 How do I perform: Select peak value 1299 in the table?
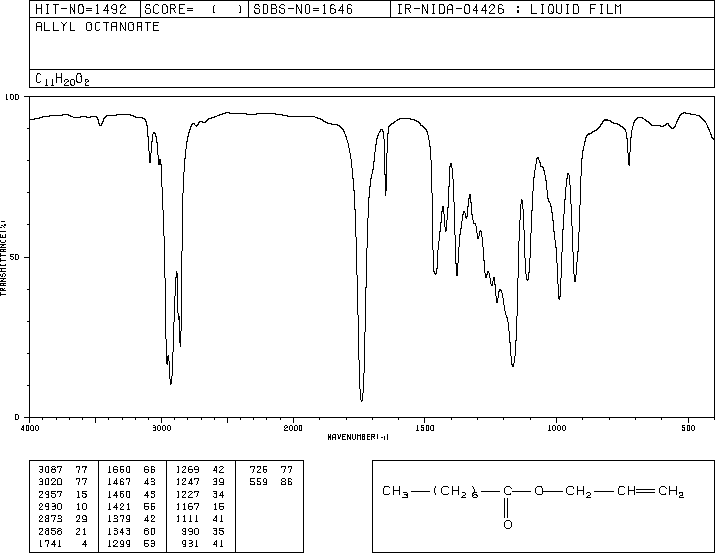(x=119, y=543)
